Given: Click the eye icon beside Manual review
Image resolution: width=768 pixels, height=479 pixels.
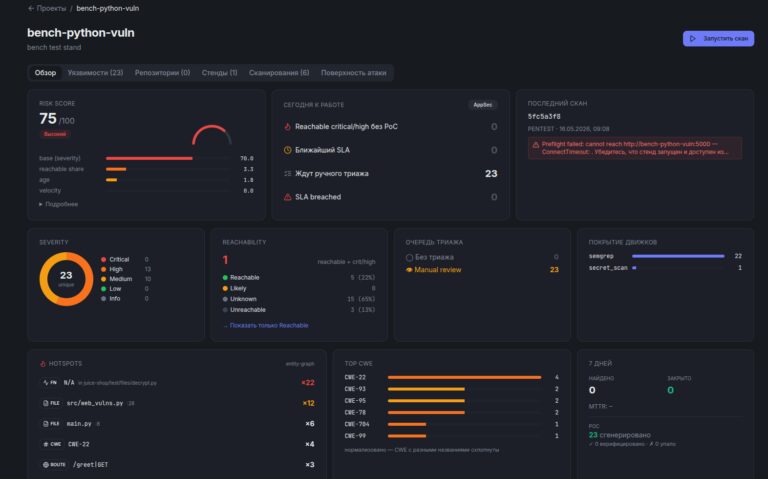Looking at the screenshot, I should (409, 270).
